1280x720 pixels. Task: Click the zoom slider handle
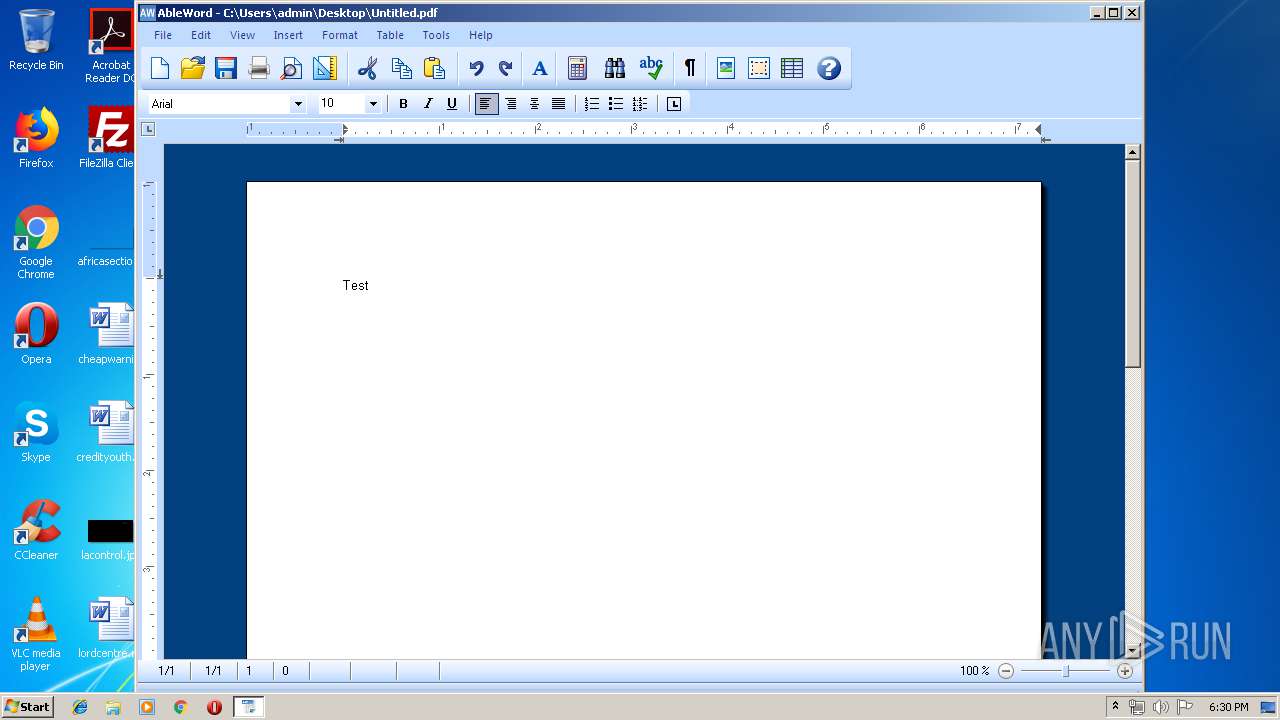click(1066, 671)
